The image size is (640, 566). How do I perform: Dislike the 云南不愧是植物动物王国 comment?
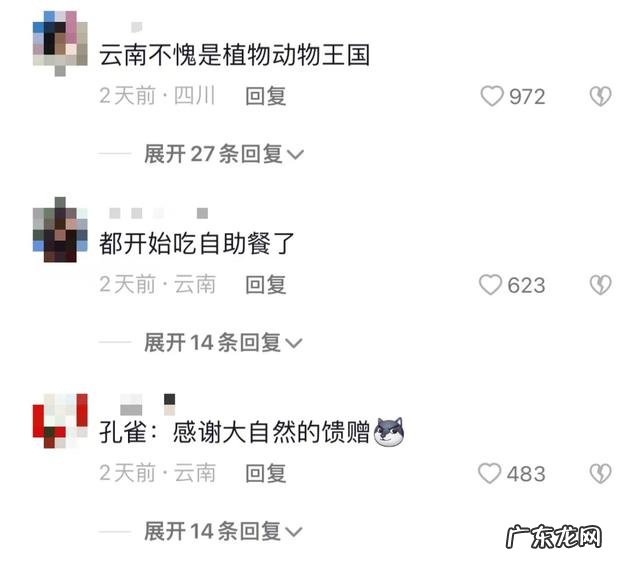pos(600,96)
